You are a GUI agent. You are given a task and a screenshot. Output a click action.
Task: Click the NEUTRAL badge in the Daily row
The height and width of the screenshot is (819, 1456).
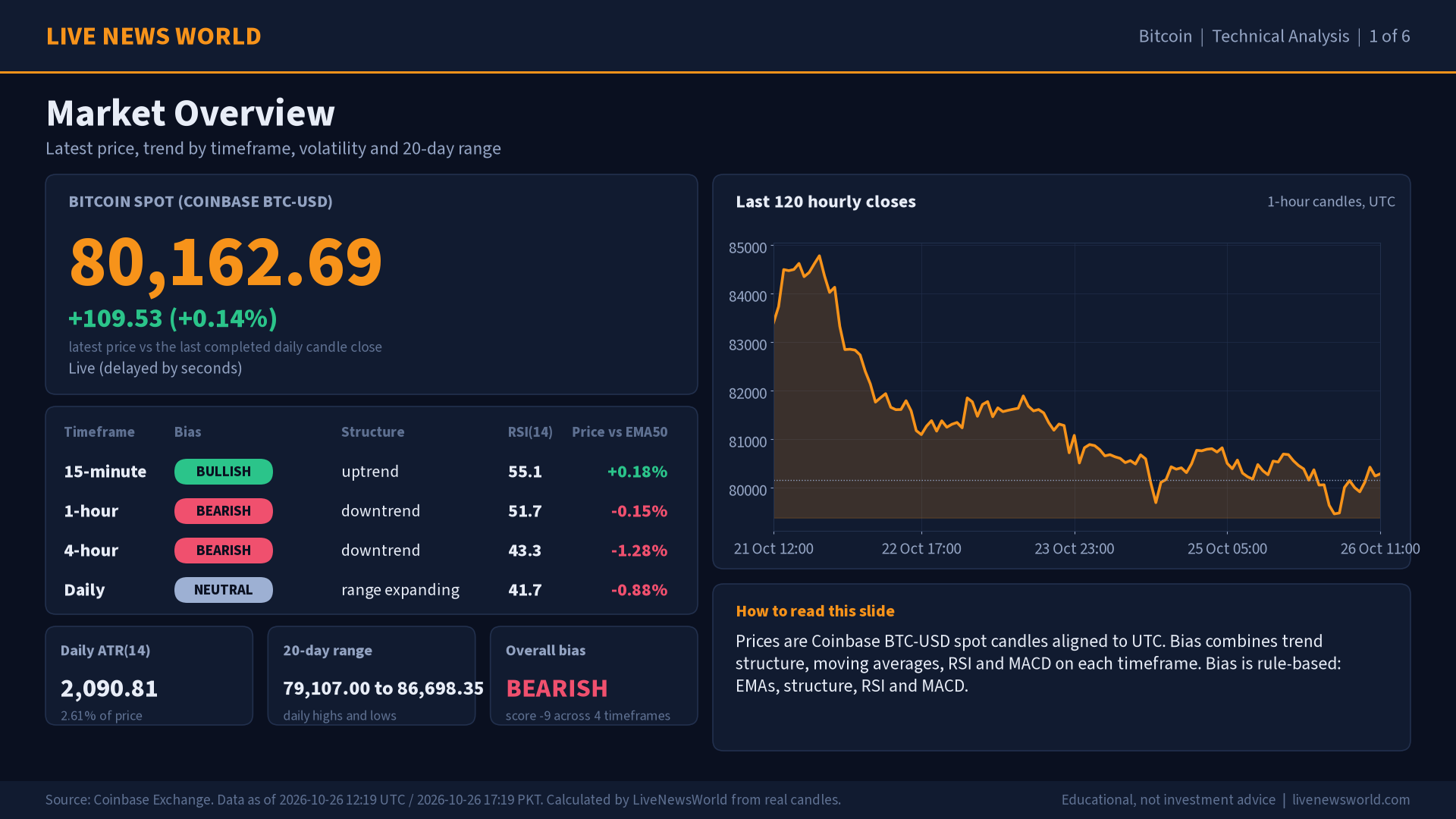(224, 590)
